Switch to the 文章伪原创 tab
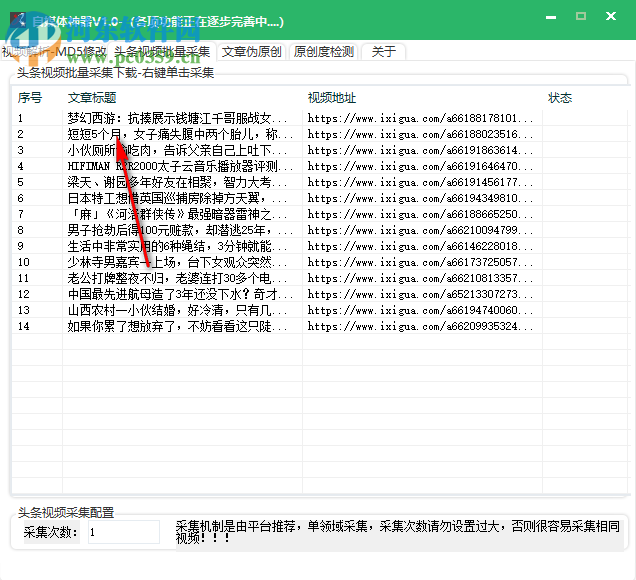Image resolution: width=636 pixels, height=580 pixels. point(251,52)
